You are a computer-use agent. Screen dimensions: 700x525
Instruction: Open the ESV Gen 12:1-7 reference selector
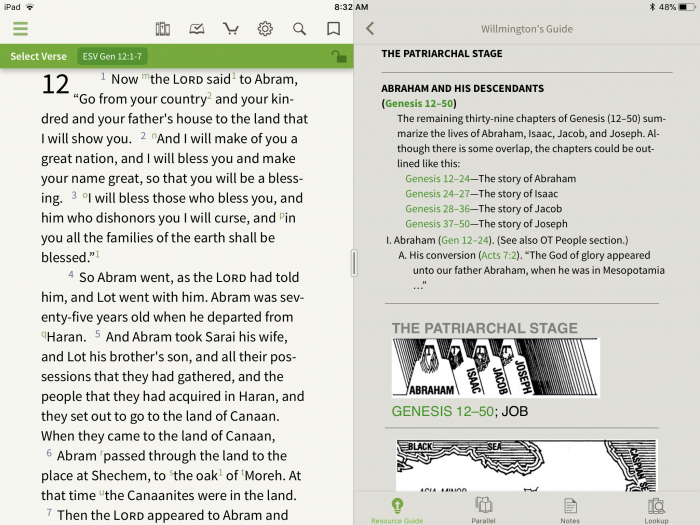(112, 56)
